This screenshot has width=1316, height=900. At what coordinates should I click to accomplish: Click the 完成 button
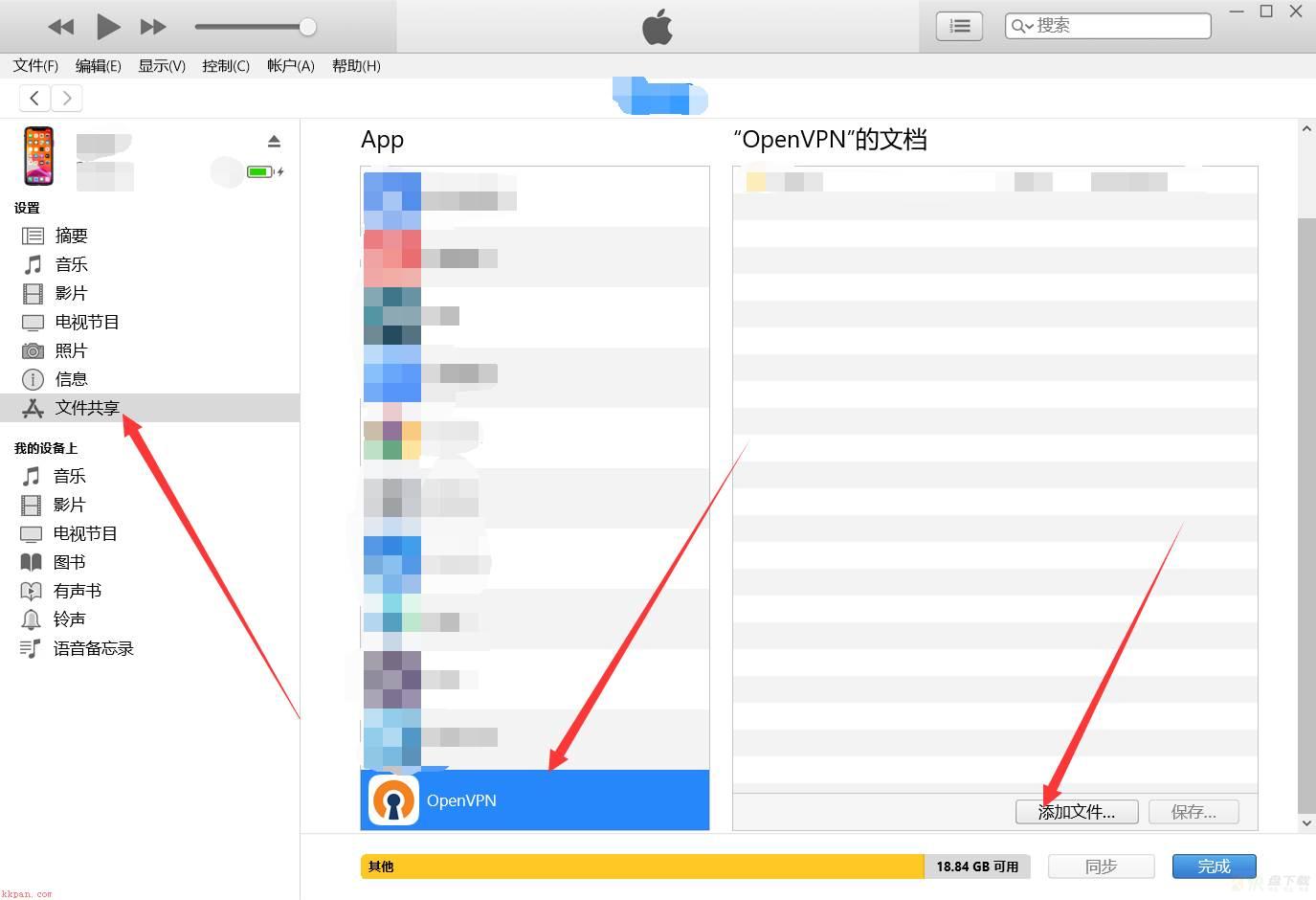click(x=1215, y=866)
